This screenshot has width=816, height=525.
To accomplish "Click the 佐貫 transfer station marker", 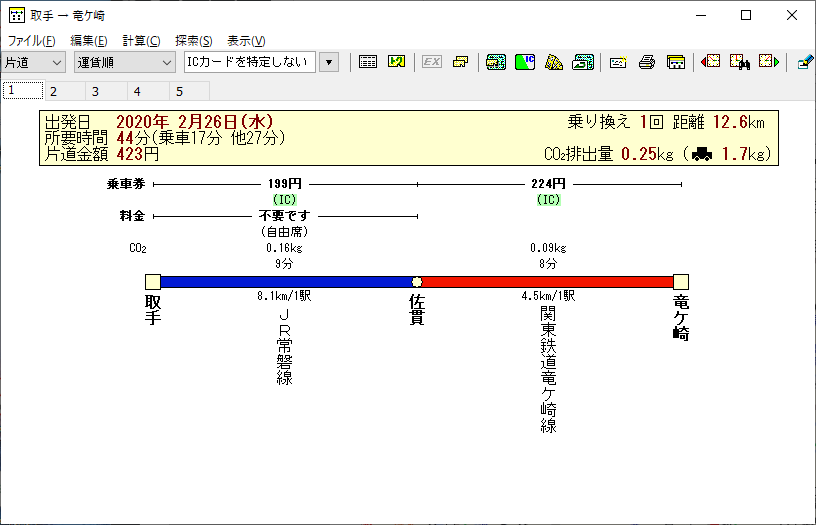I will [x=417, y=282].
